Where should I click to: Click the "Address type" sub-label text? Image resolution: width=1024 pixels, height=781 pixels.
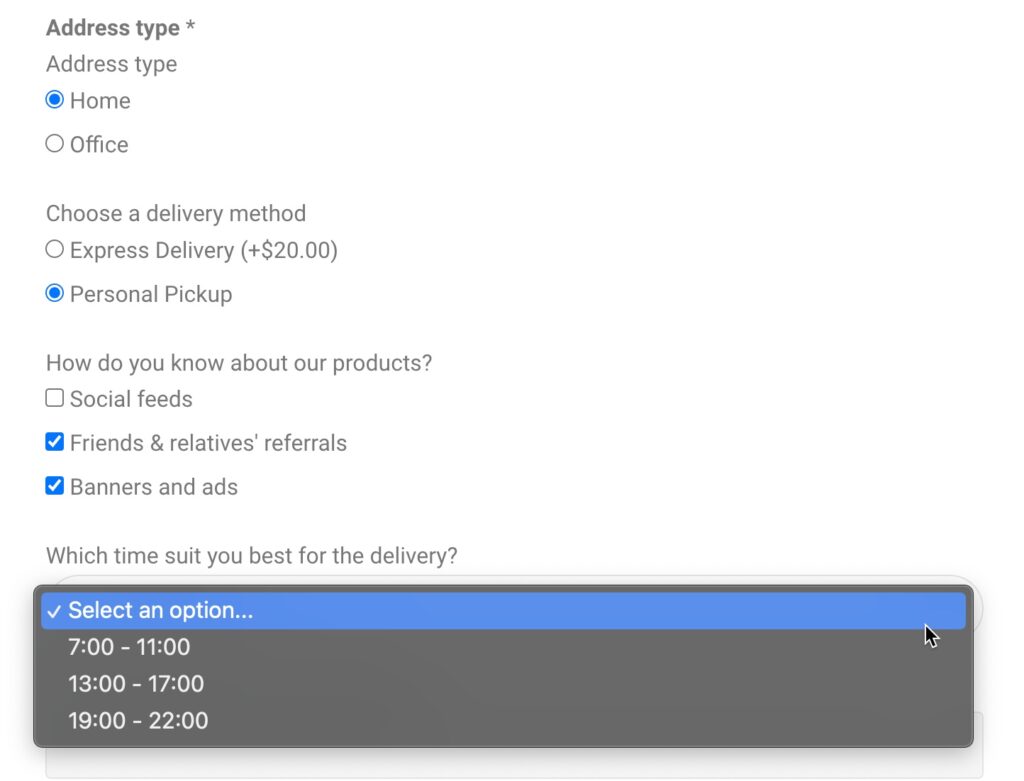[110, 64]
